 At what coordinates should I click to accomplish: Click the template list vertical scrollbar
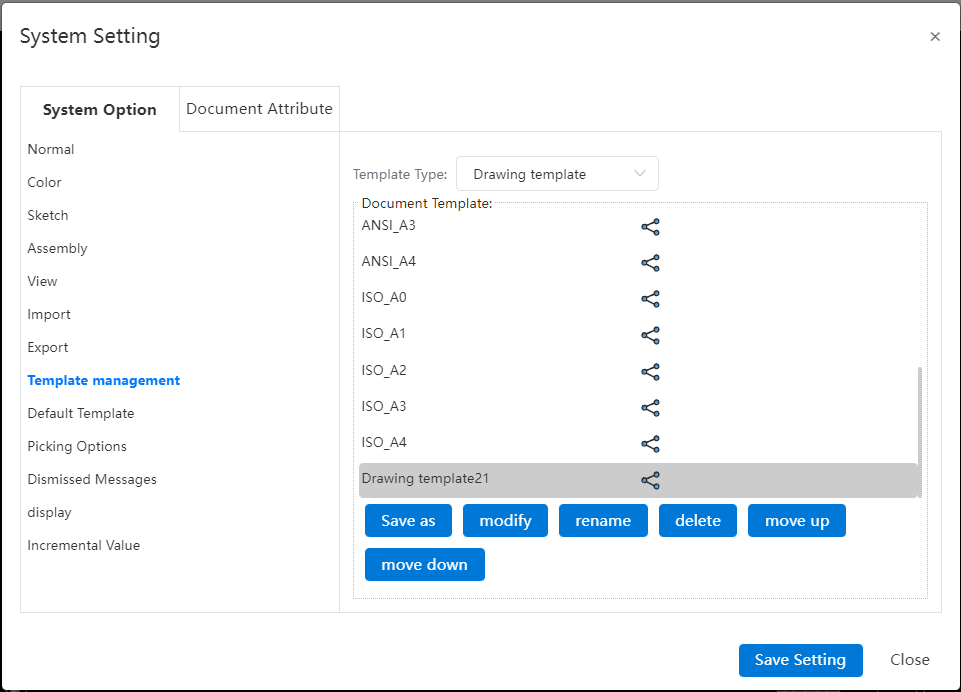[920, 432]
